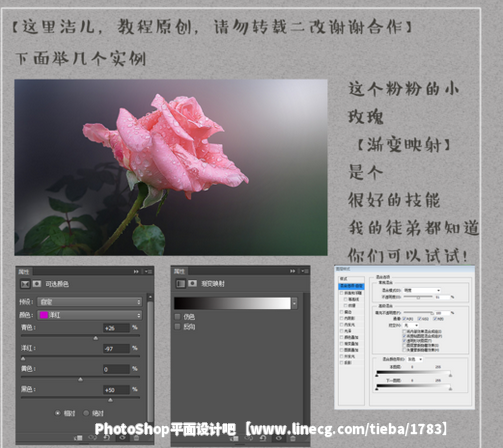Viewport: 503px width, 448px height.
Task: Click the Selective Color adjustment icon
Action: coord(25,284)
